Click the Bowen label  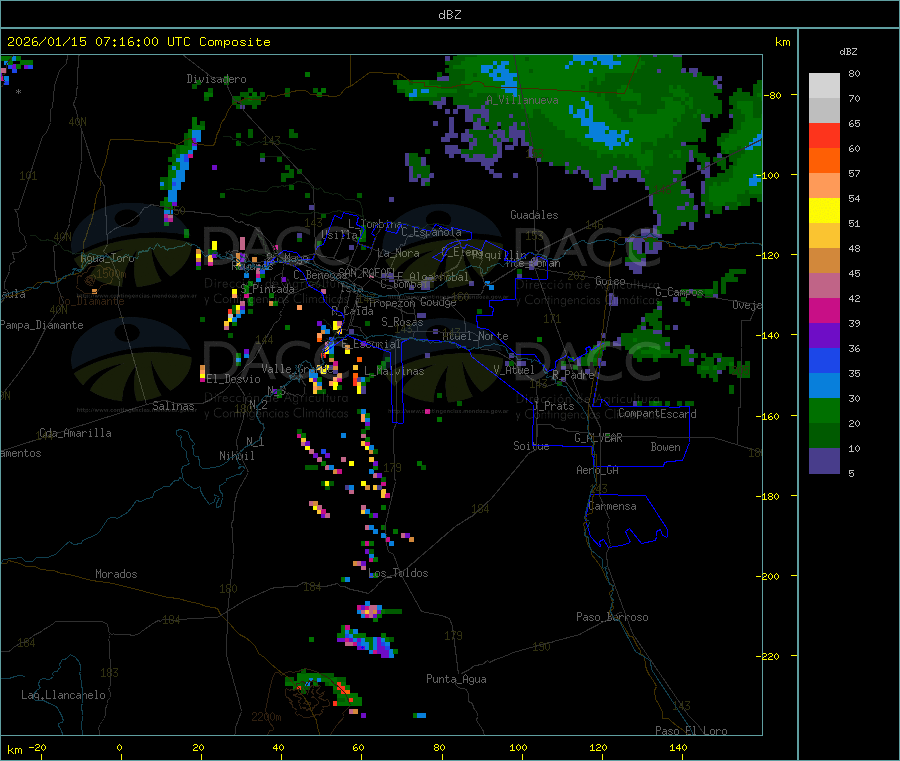point(665,447)
